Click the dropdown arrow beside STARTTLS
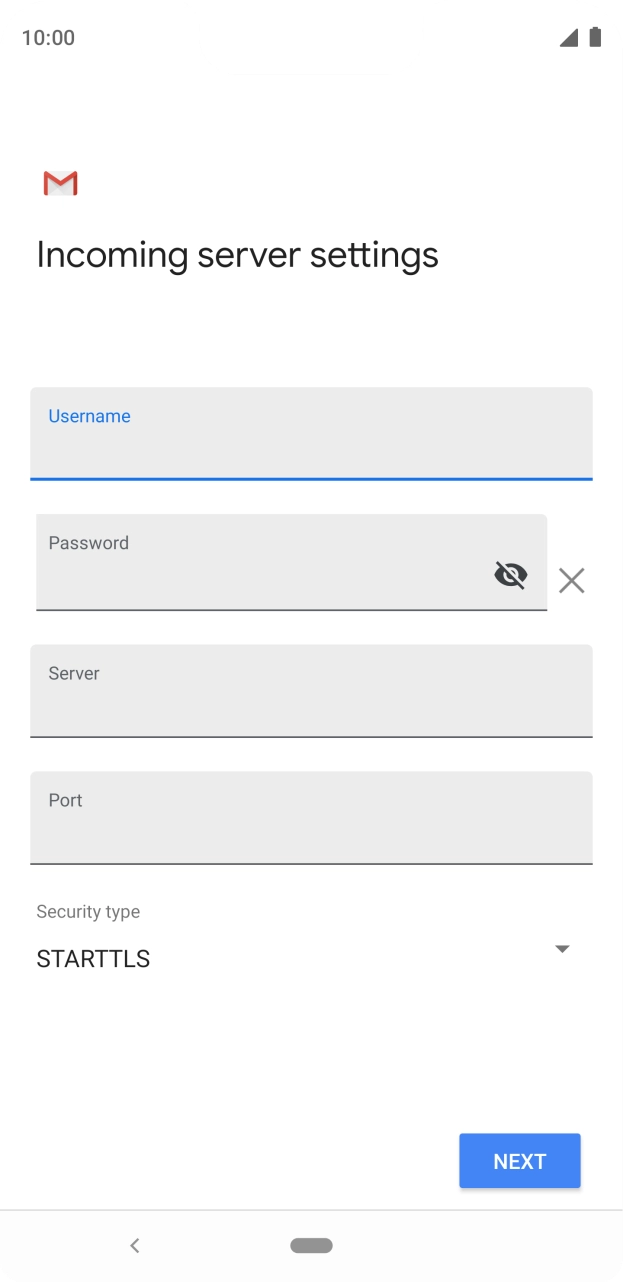This screenshot has width=623, height=1282. coord(562,948)
